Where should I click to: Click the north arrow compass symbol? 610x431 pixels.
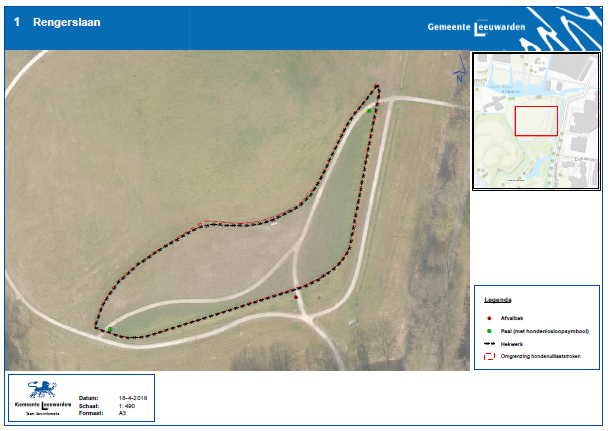pos(459,77)
